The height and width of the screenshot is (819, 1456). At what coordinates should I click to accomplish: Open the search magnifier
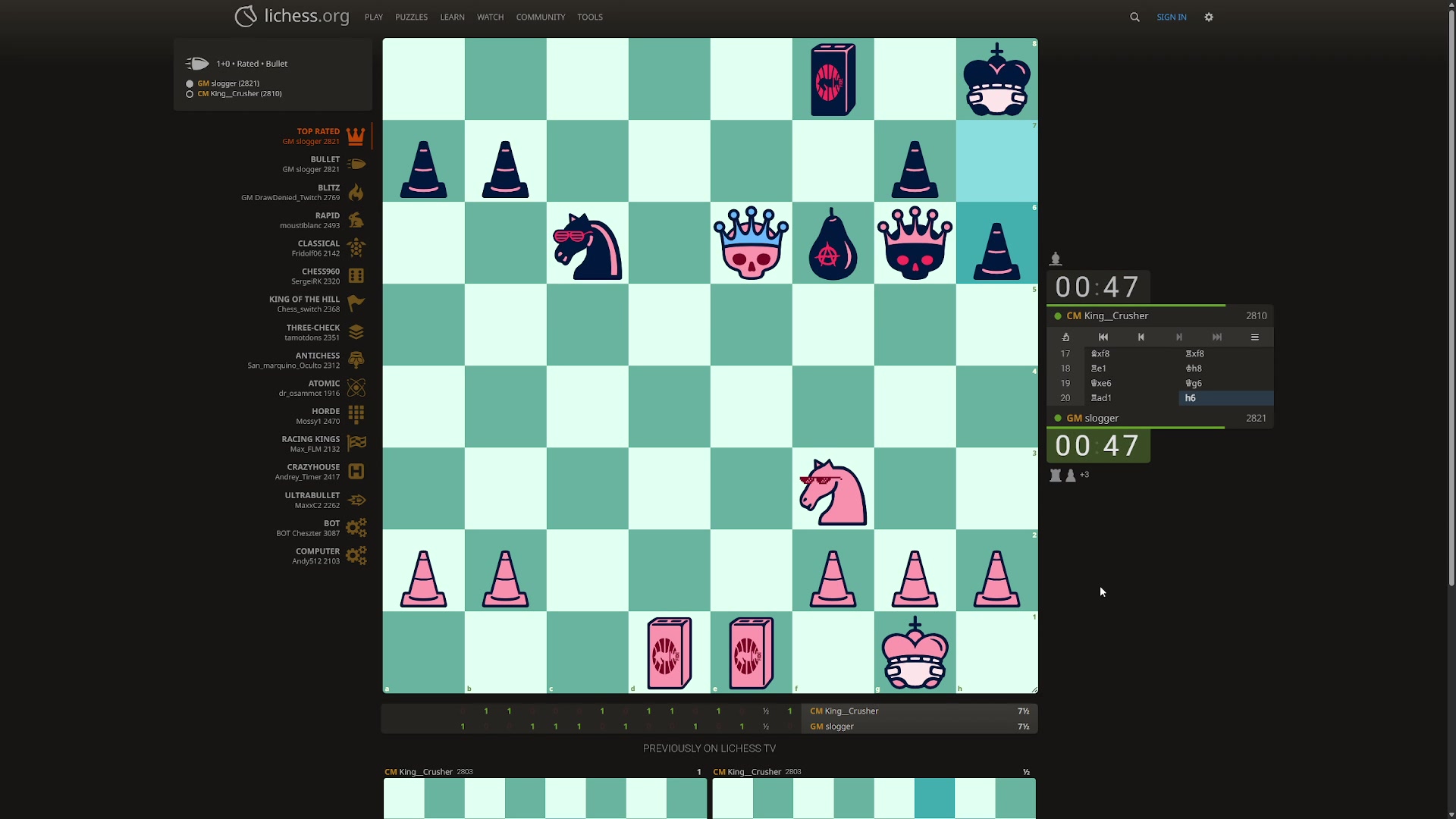click(1134, 17)
